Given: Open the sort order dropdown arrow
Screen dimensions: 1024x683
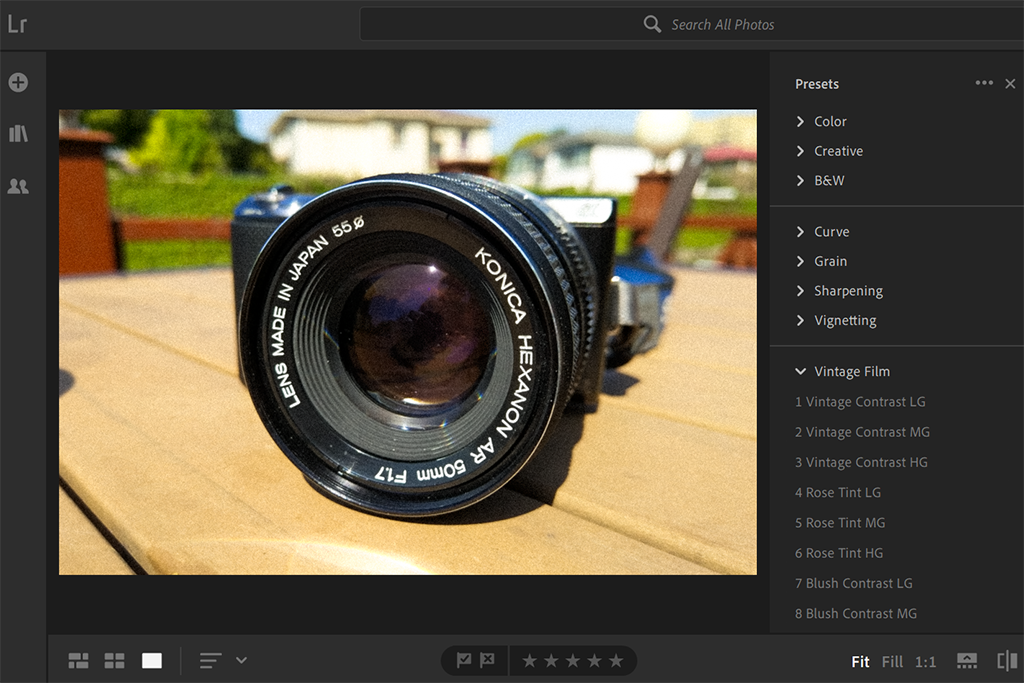Looking at the screenshot, I should click(241, 660).
